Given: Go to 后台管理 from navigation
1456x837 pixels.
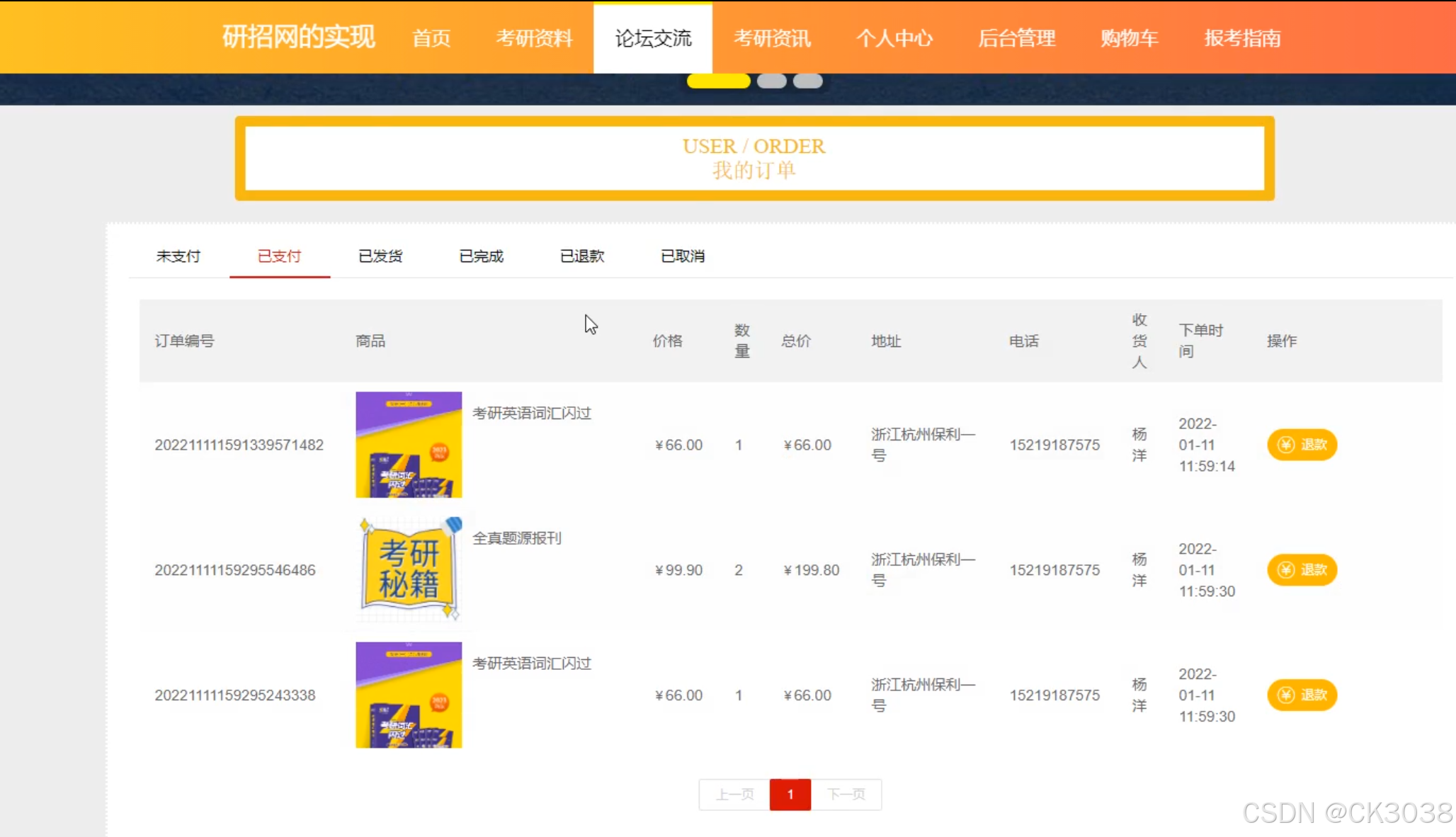Looking at the screenshot, I should 1017,38.
